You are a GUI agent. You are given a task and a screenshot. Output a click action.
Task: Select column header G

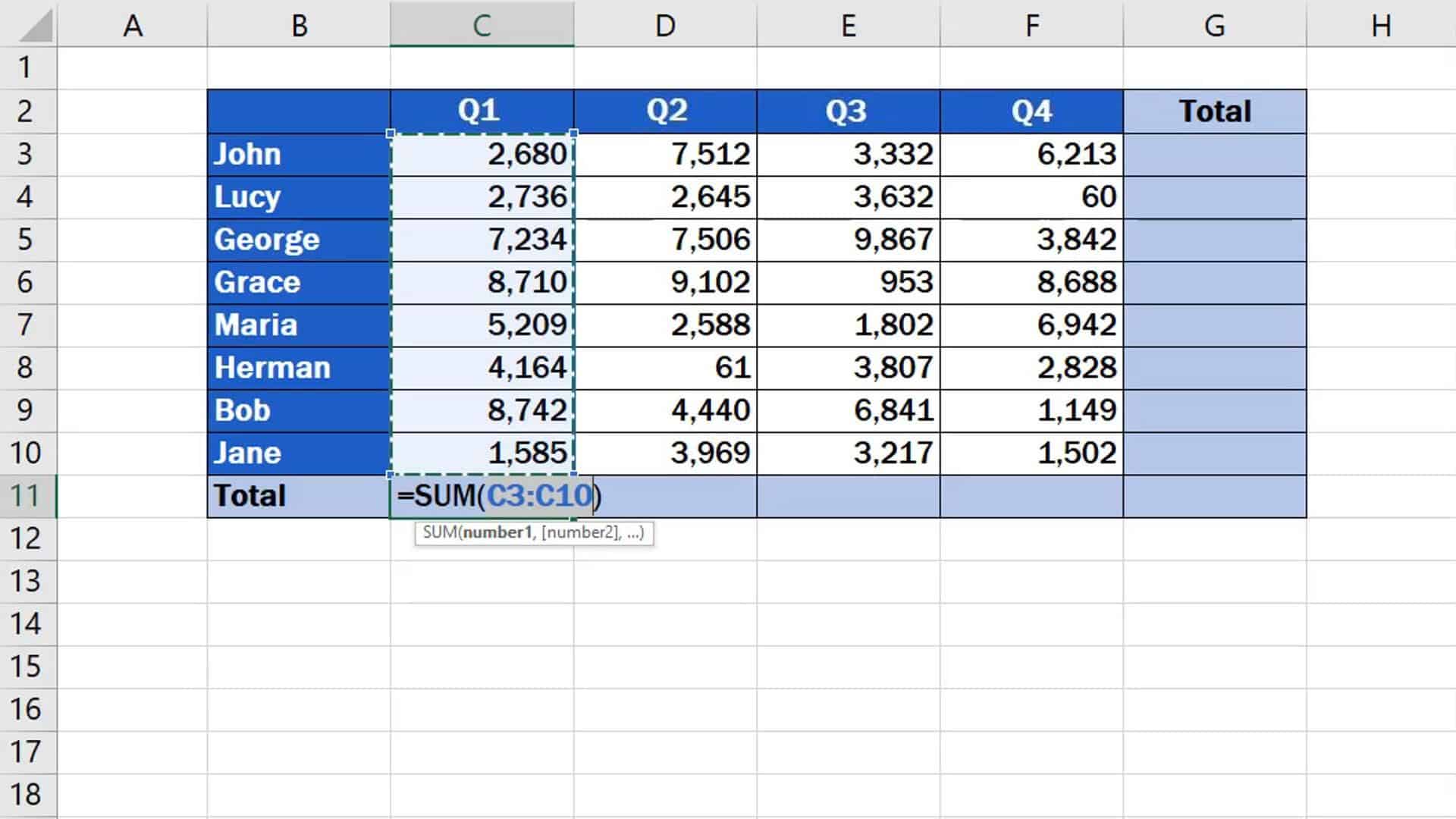click(1214, 25)
